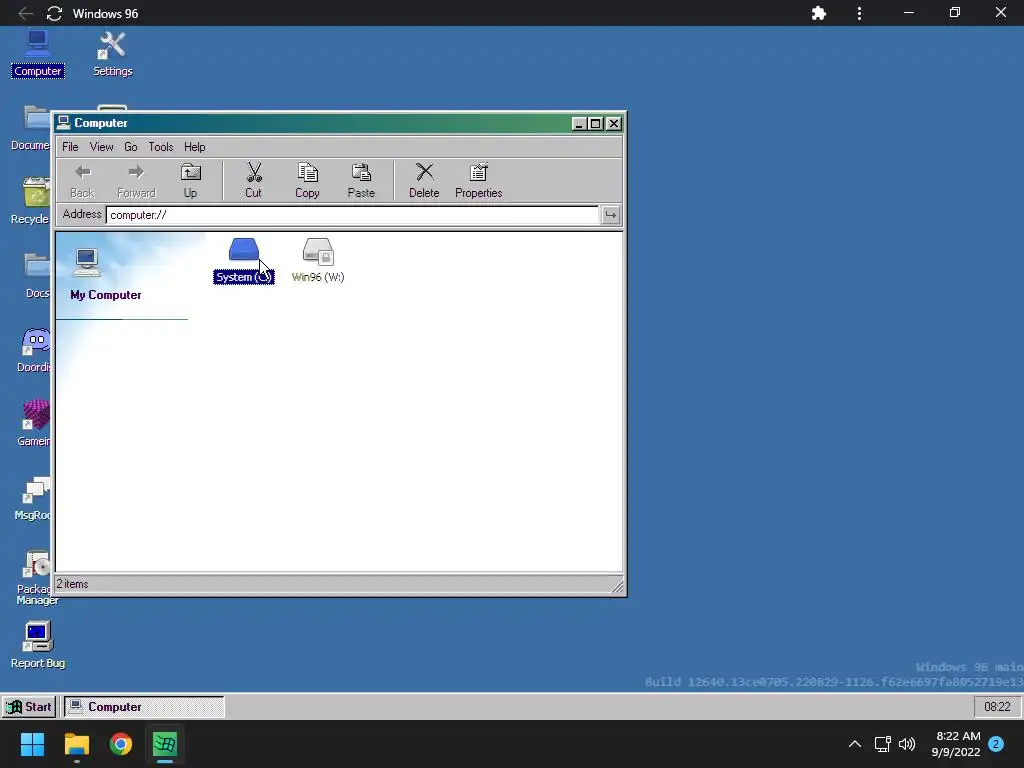
Task: Minimize the Computer window
Action: (x=579, y=123)
